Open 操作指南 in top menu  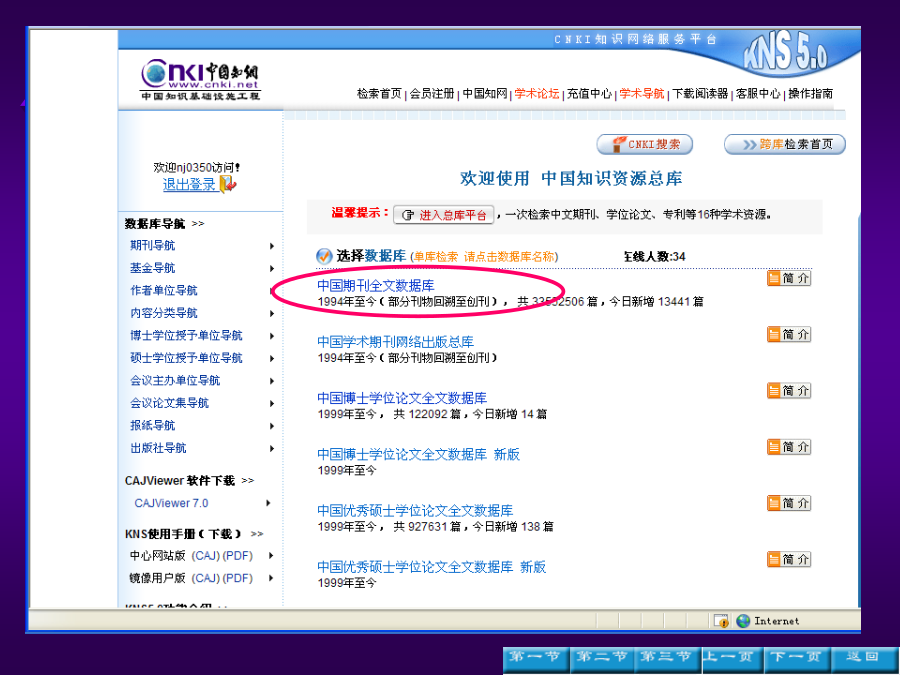[810, 94]
